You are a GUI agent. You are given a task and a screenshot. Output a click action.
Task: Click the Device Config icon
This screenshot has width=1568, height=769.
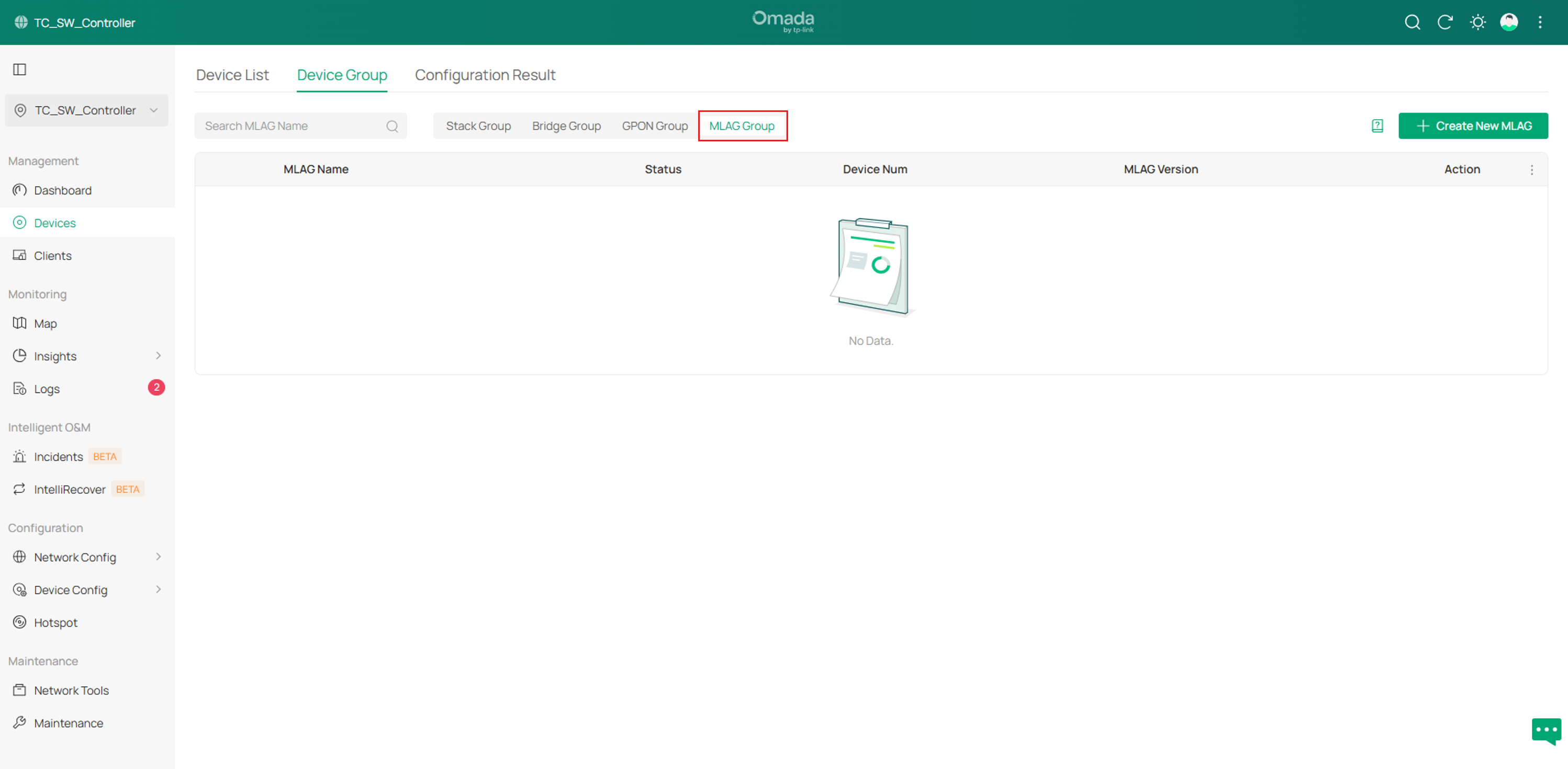(19, 590)
